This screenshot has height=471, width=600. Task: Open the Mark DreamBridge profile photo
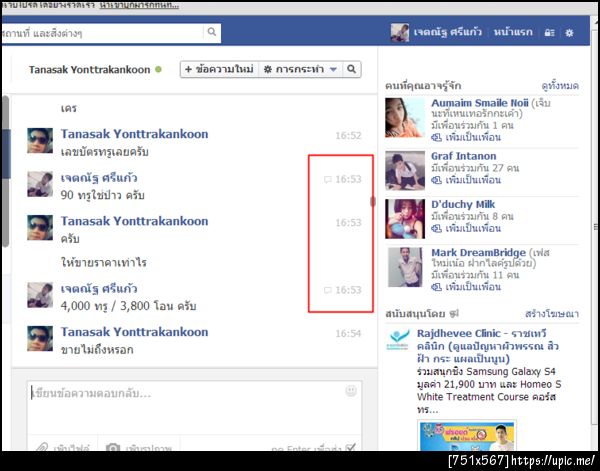click(x=405, y=267)
